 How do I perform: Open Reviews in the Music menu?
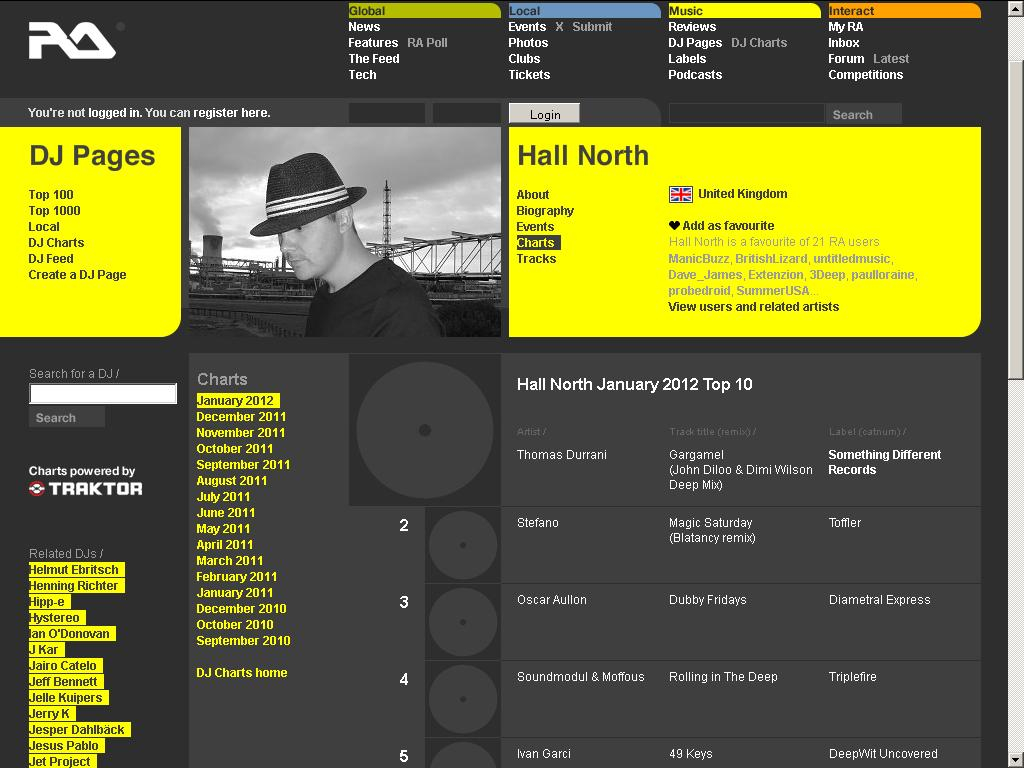click(x=692, y=27)
